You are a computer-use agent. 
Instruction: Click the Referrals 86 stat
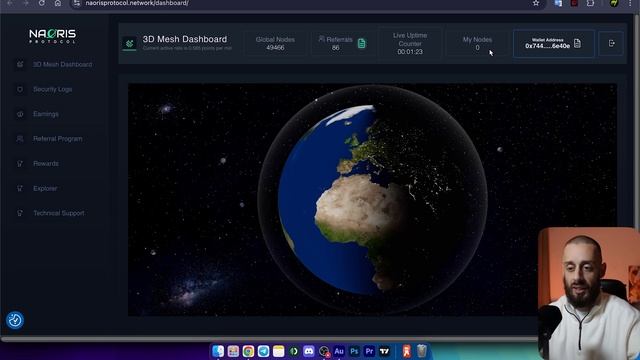336,43
